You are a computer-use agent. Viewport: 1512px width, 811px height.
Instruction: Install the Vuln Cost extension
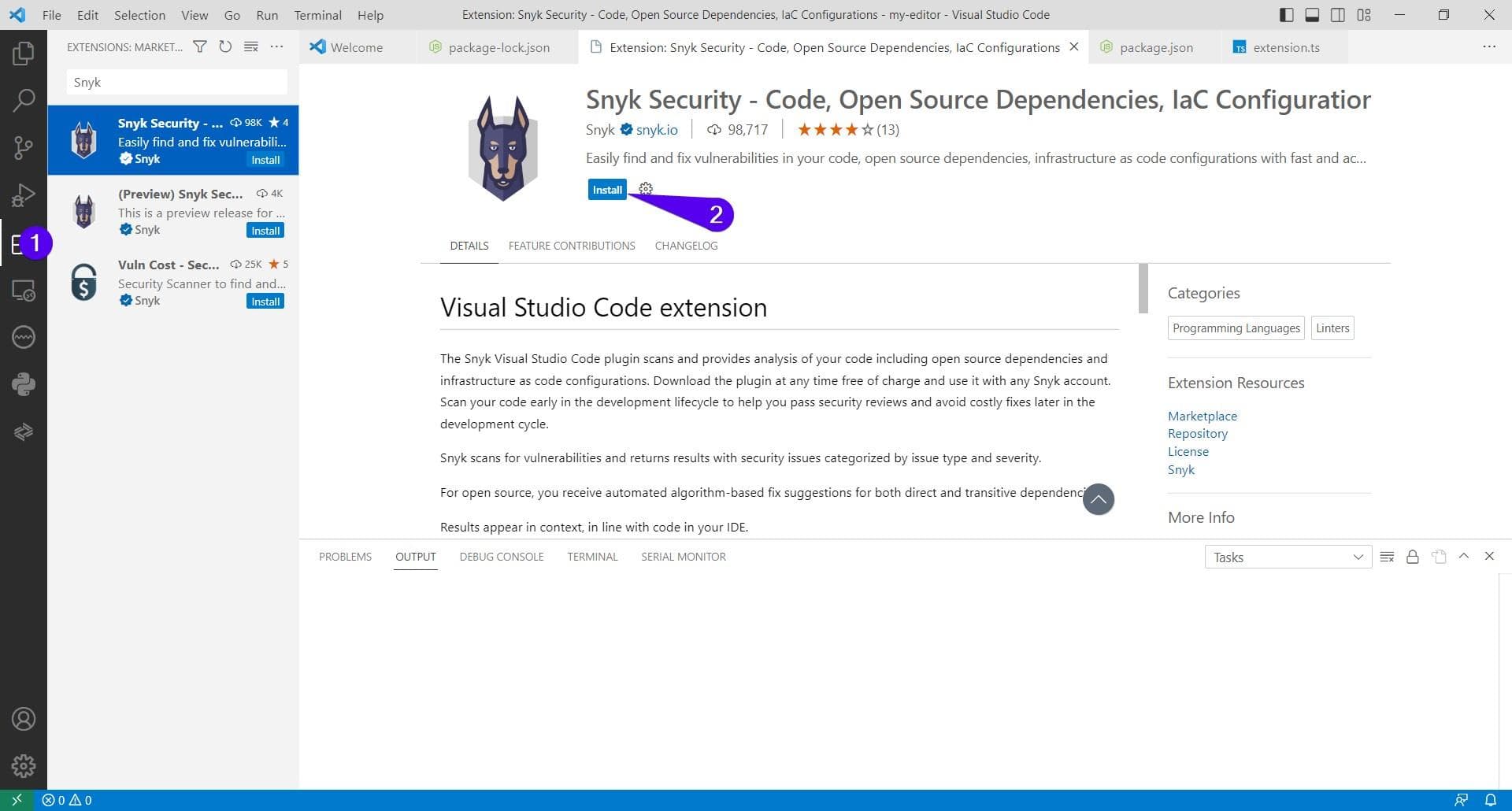(x=265, y=302)
